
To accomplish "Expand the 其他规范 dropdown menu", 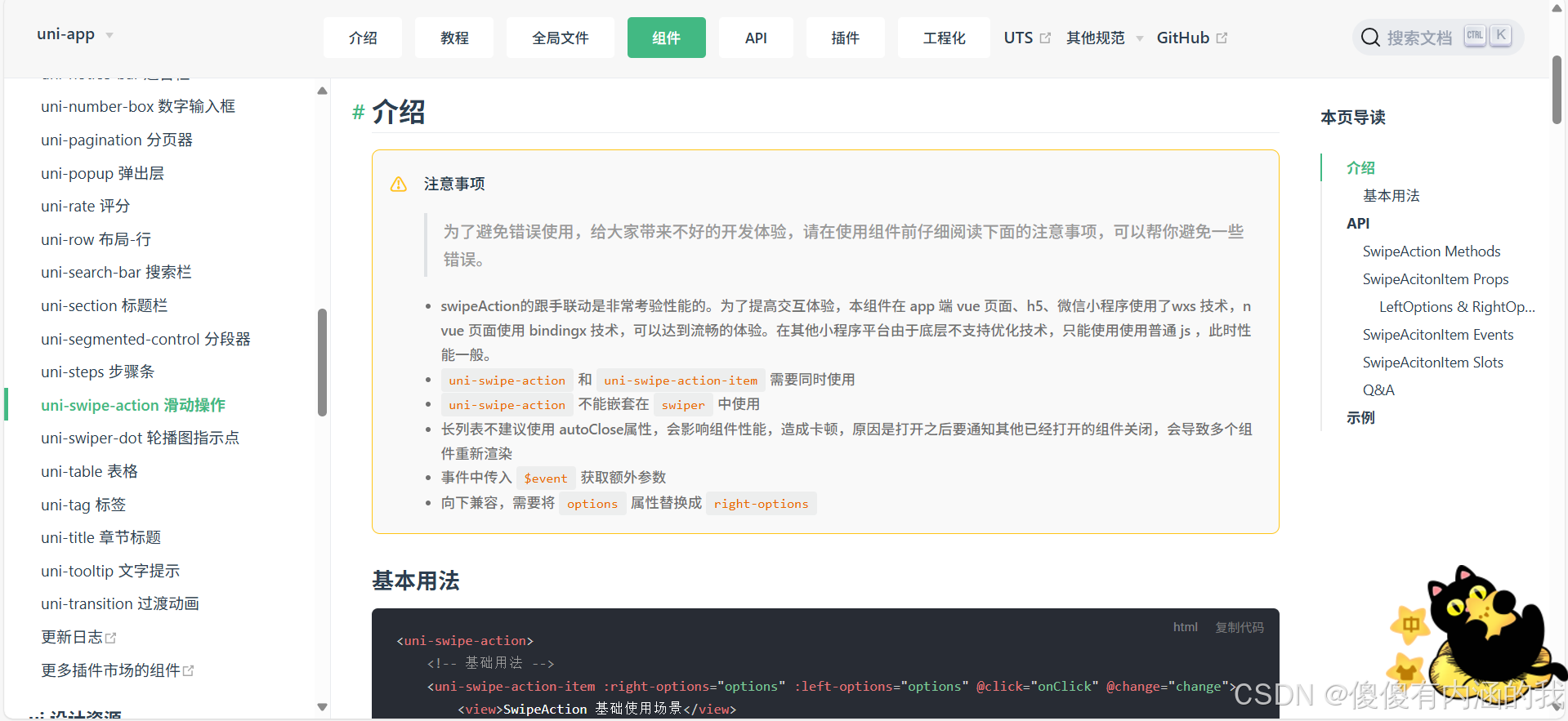I will [1104, 38].
